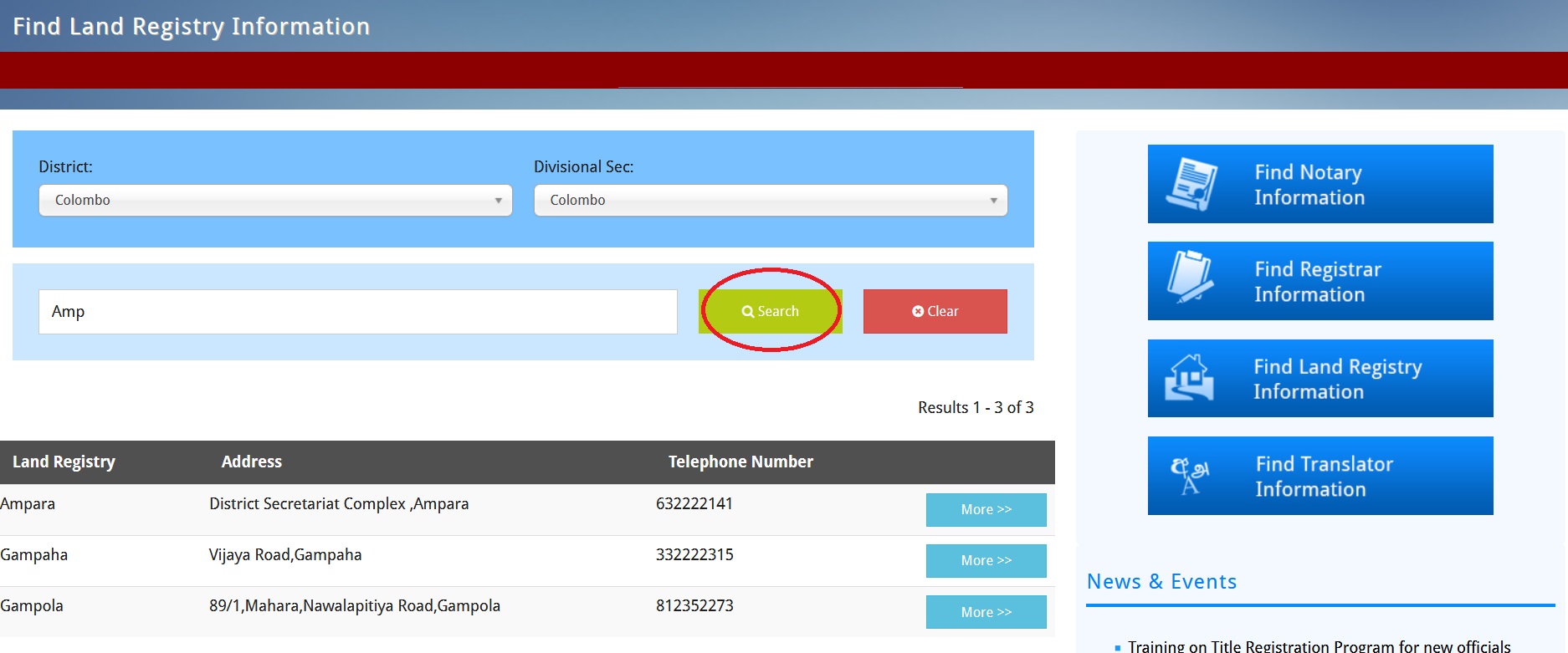Click the District dropdown arrow
This screenshot has width=1568, height=653.
[498, 201]
